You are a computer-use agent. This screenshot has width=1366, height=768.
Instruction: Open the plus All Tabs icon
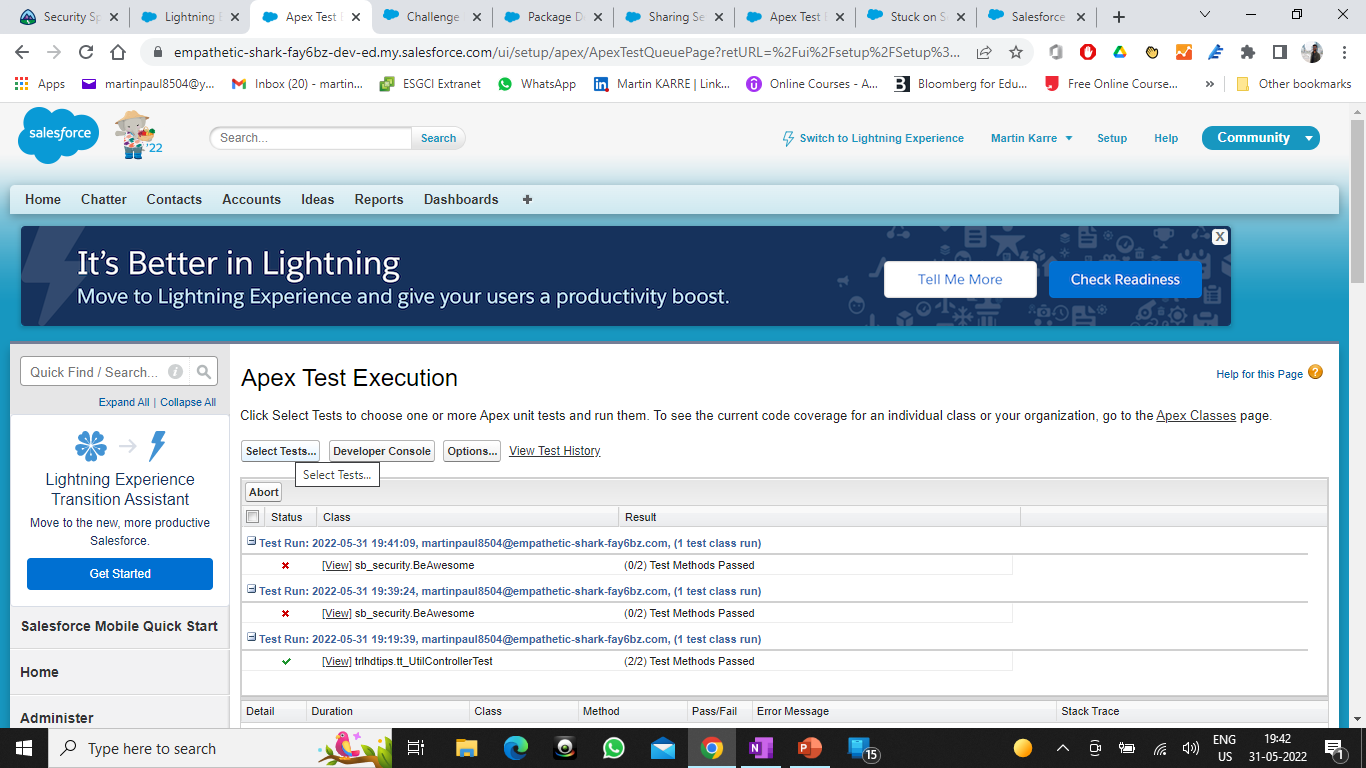(527, 200)
